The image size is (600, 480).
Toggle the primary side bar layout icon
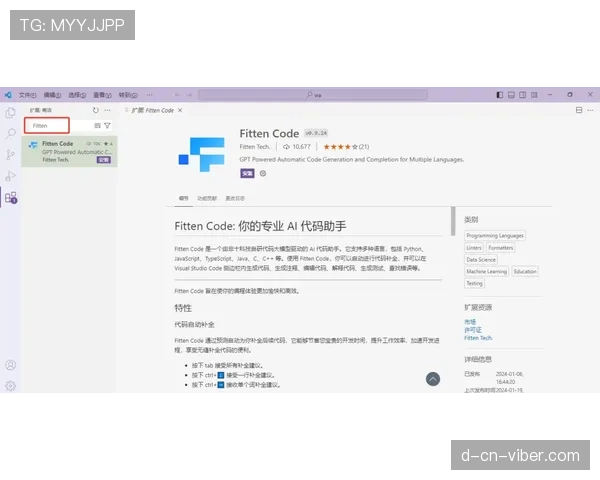(500, 95)
